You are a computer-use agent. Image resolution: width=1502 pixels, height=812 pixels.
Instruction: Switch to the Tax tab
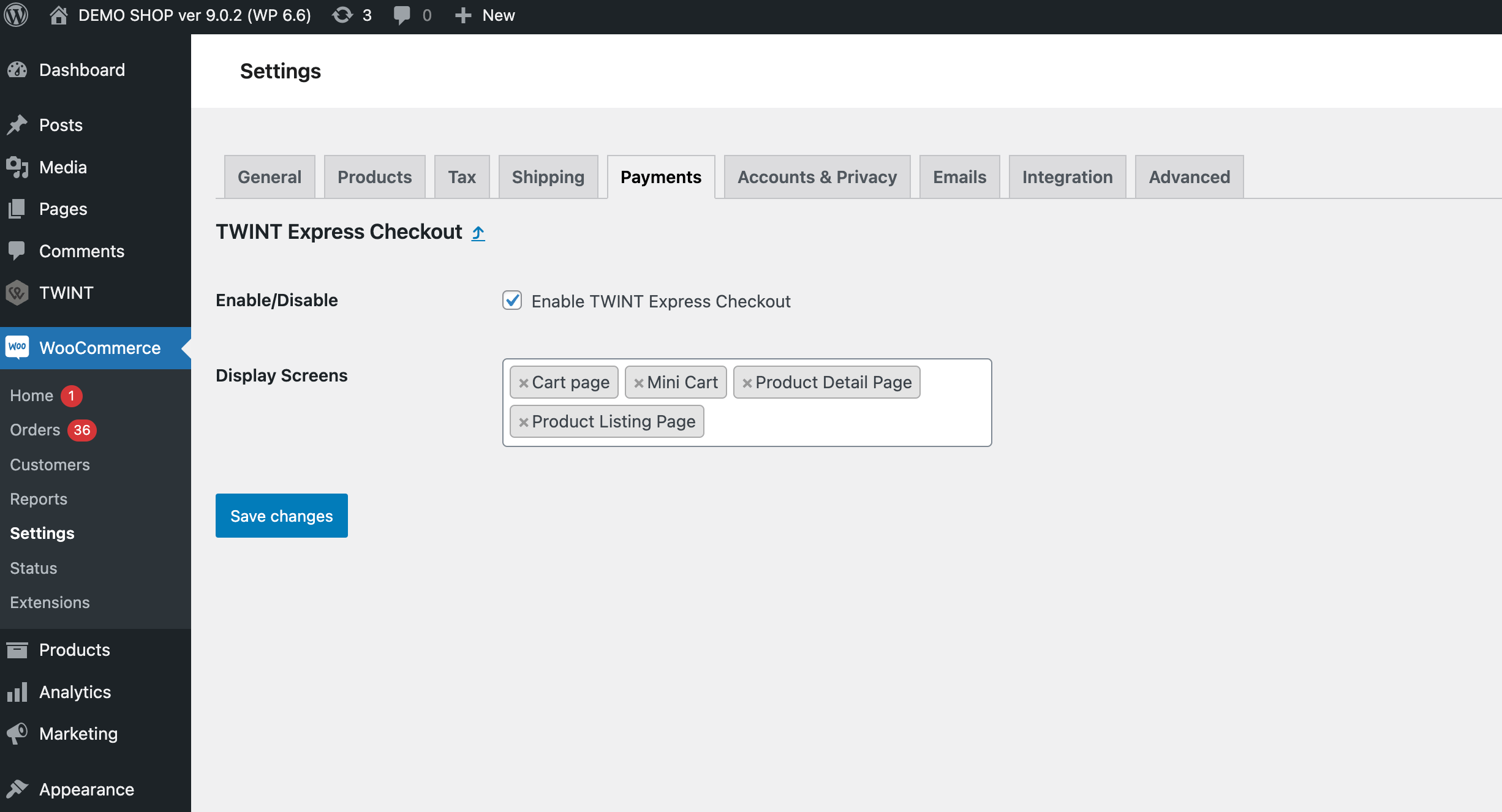(462, 177)
